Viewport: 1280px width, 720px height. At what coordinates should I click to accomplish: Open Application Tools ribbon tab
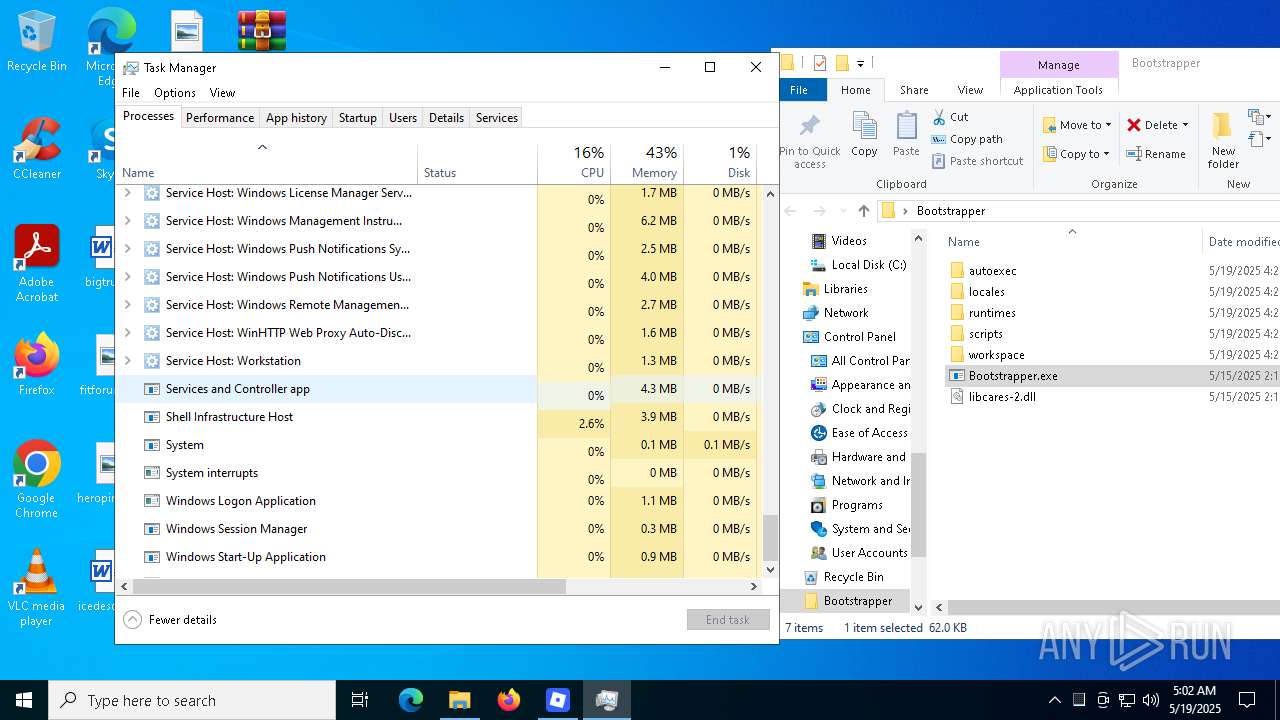coord(1058,90)
